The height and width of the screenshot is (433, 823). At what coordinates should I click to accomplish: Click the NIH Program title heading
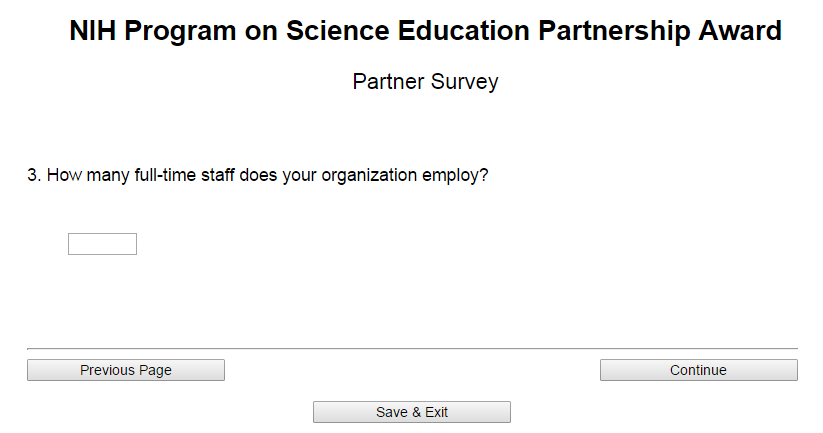pos(425,31)
